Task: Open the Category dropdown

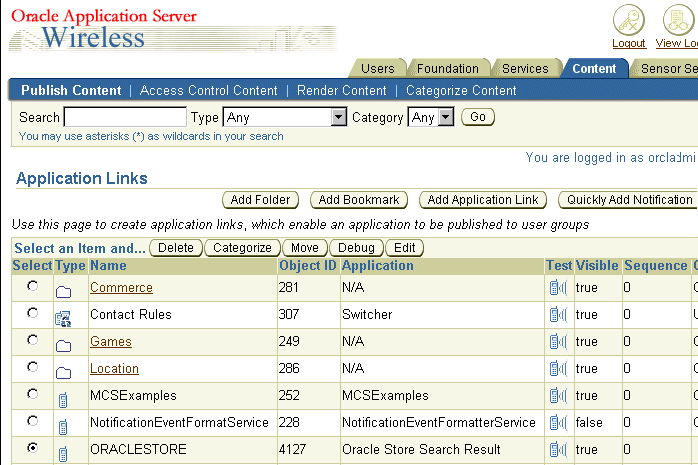Action: tap(431, 117)
